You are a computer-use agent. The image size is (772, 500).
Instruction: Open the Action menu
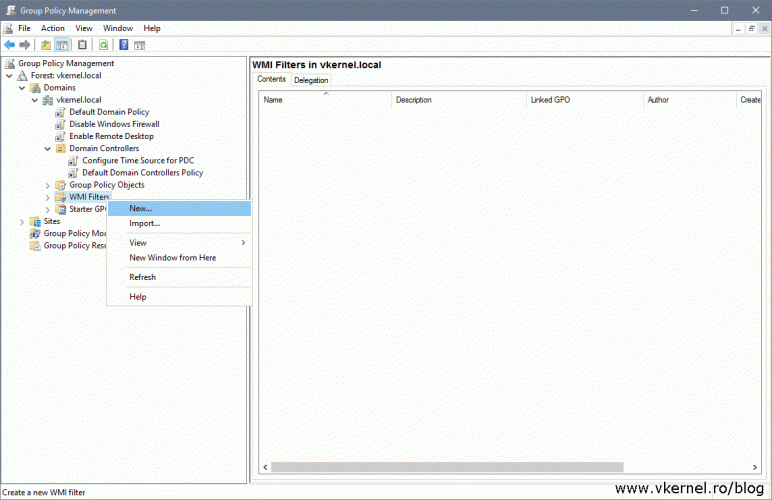click(53, 29)
